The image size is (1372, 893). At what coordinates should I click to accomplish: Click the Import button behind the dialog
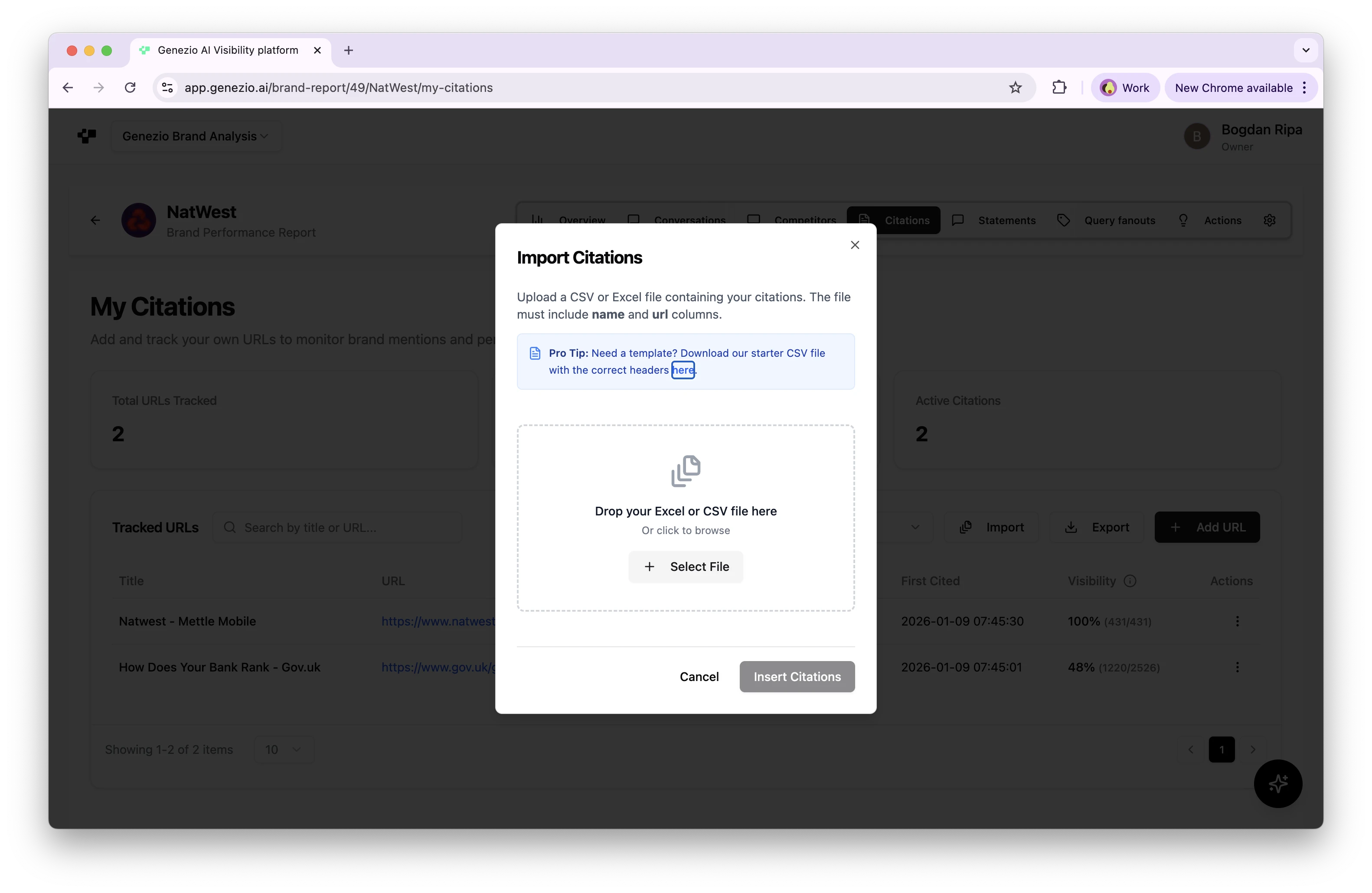click(x=992, y=527)
